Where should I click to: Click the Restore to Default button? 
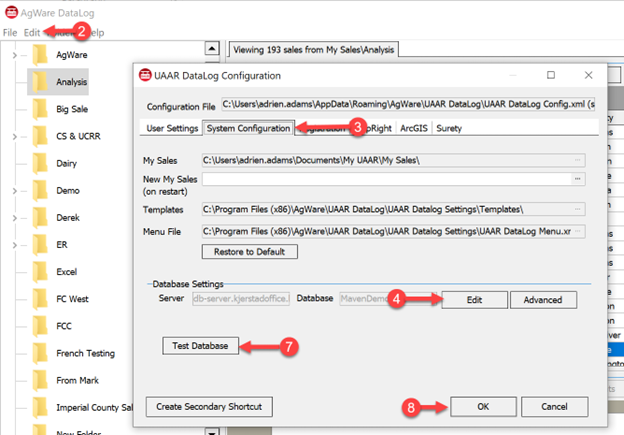click(x=250, y=252)
